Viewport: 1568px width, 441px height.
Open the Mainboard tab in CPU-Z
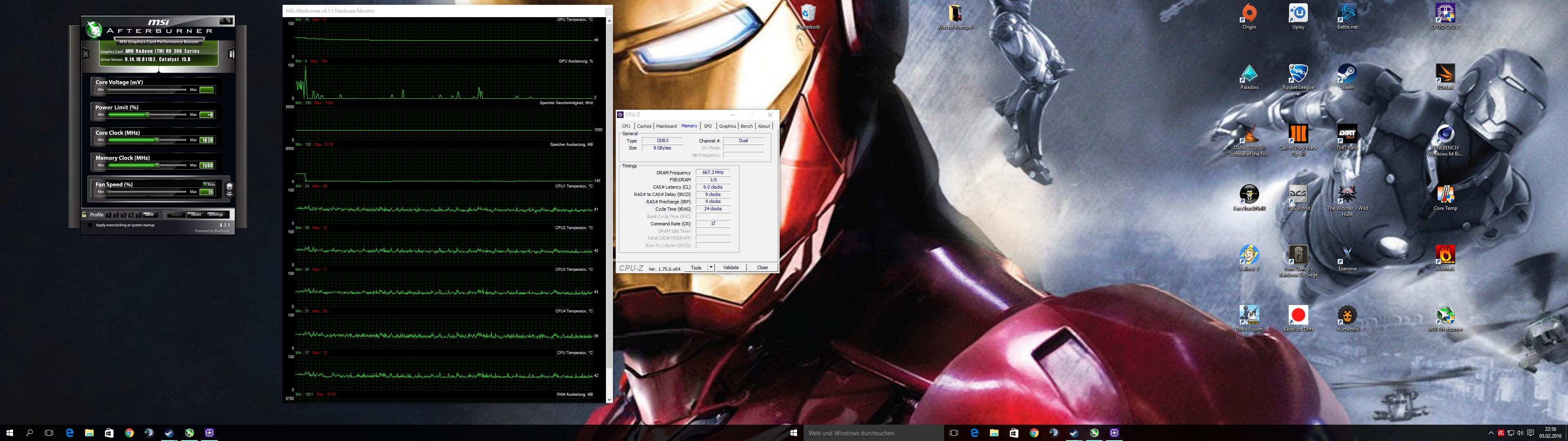[x=666, y=126]
